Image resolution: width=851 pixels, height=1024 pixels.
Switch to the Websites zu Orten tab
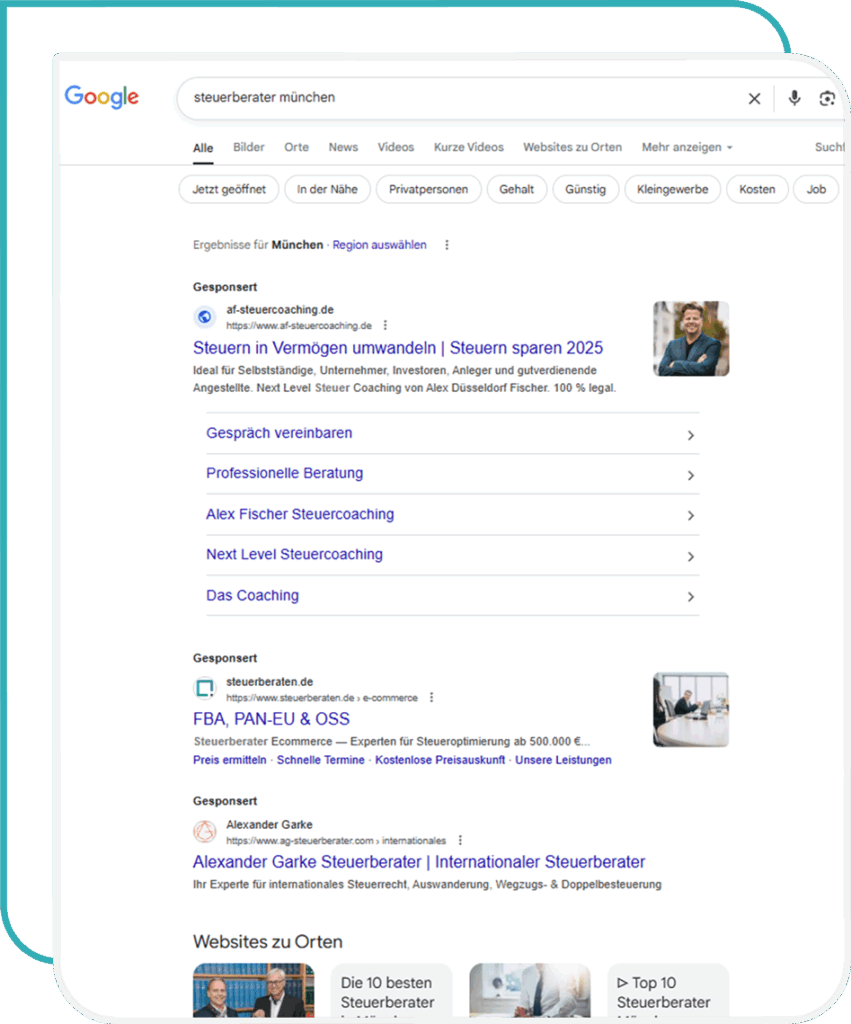point(573,148)
